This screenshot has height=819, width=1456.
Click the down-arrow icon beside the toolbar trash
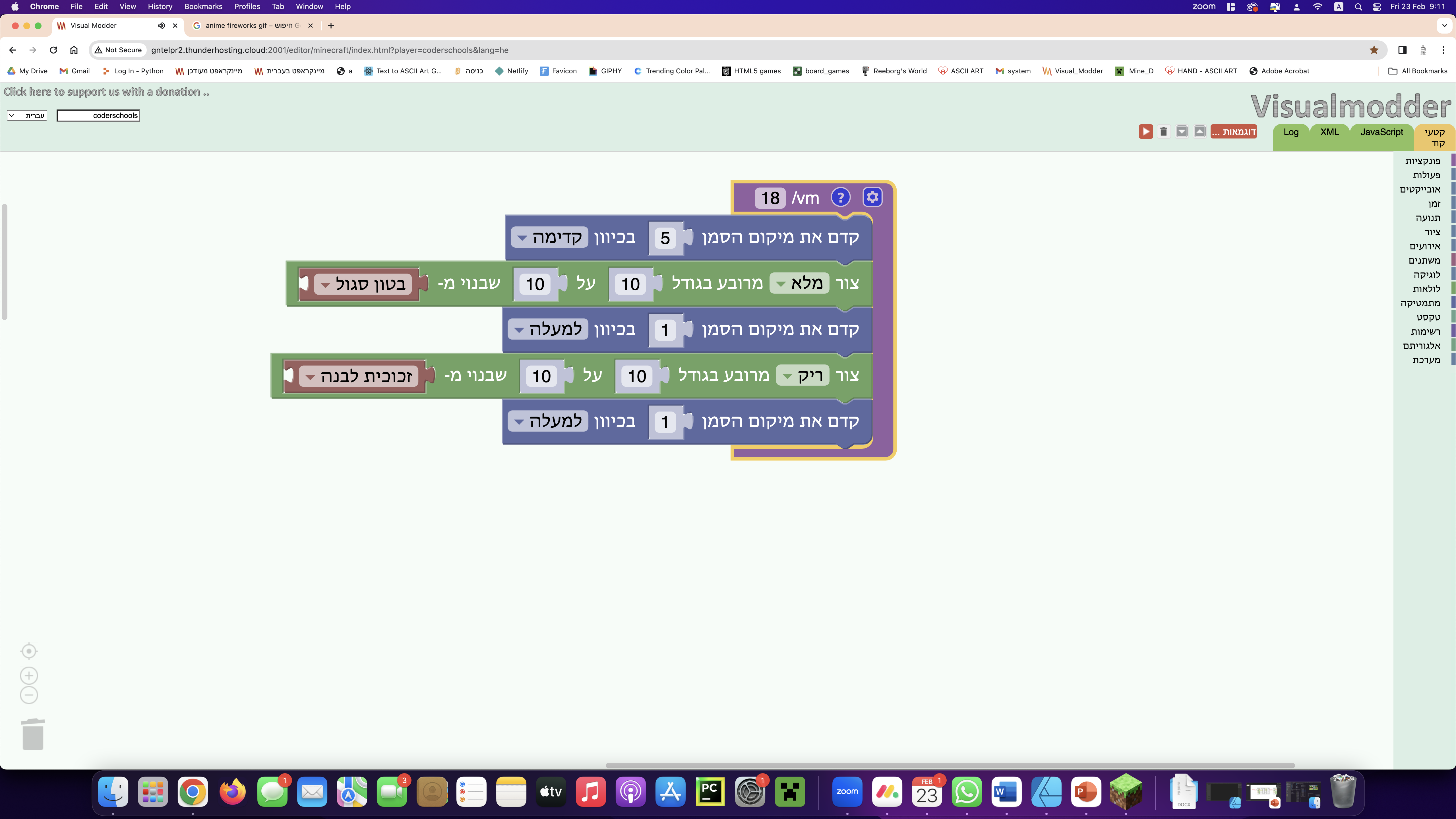[x=1181, y=132]
